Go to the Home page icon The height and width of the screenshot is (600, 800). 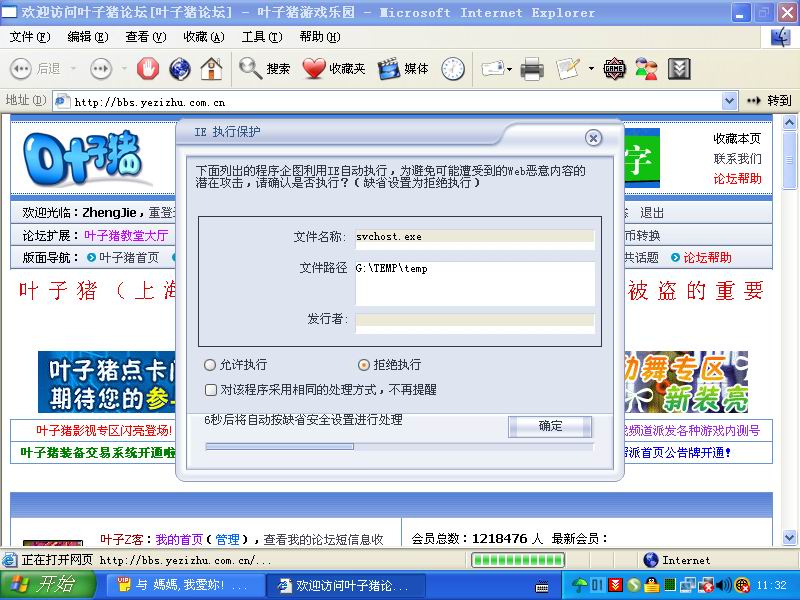pyautogui.click(x=211, y=68)
